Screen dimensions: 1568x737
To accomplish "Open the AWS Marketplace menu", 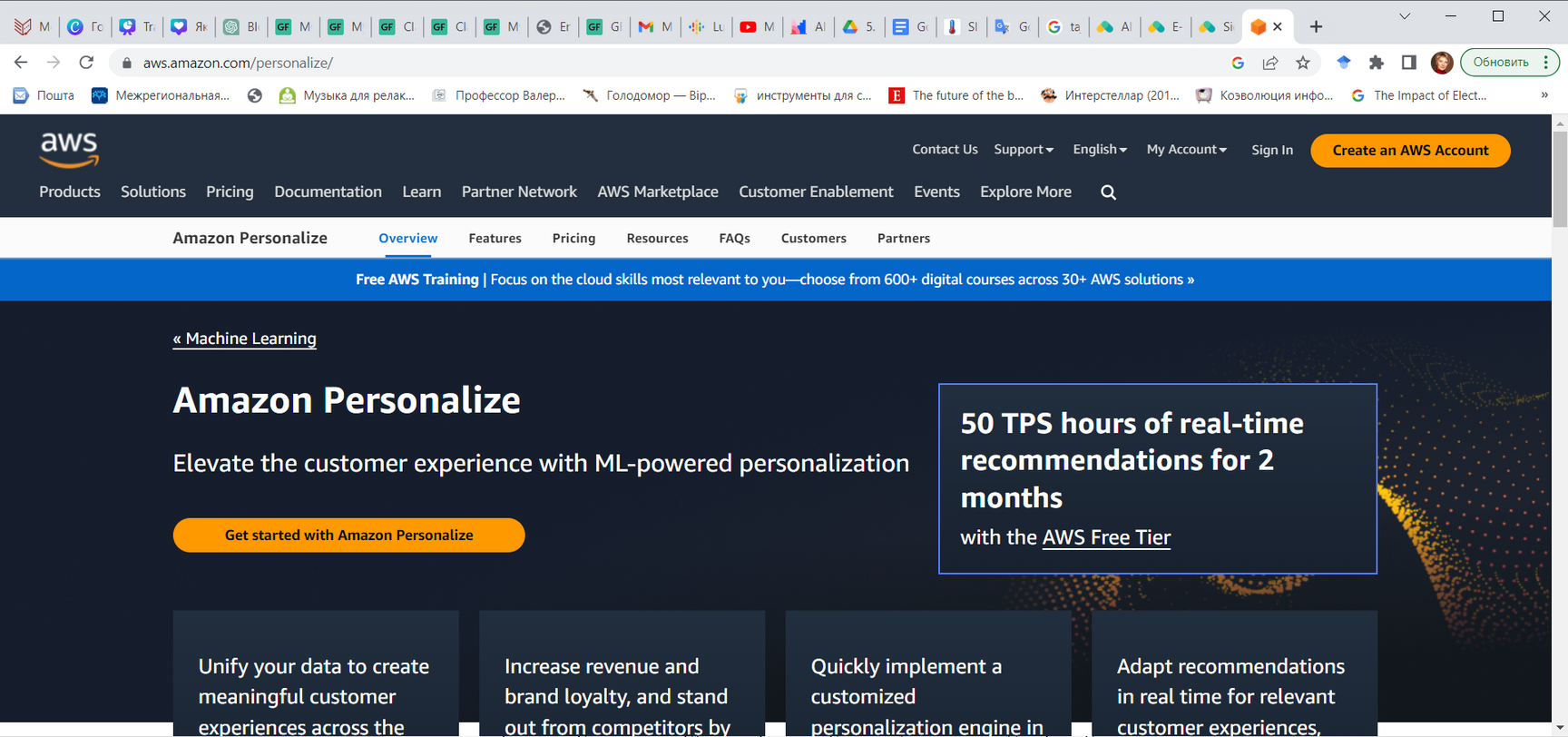I will 658,192.
